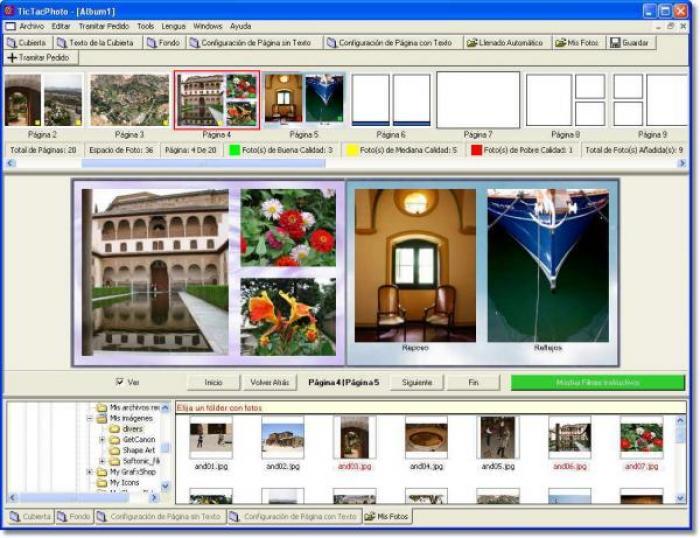The width and height of the screenshot is (700, 538).
Task: Expand the Softonic folder node
Action: [102, 461]
